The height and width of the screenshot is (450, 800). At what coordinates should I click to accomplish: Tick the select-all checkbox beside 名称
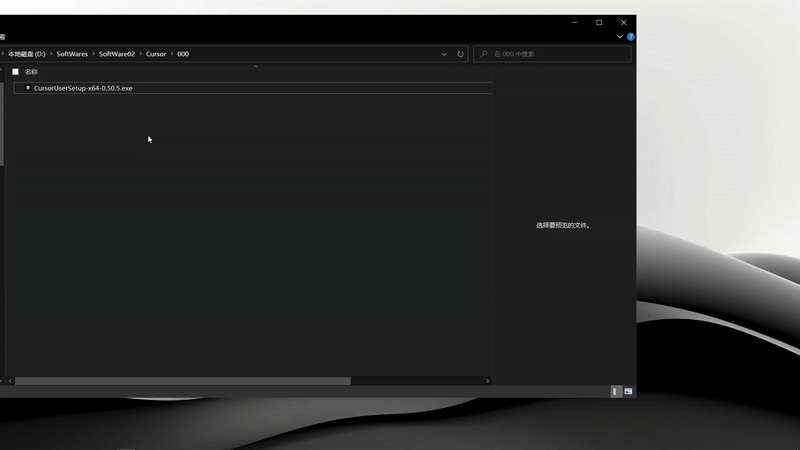coord(15,72)
